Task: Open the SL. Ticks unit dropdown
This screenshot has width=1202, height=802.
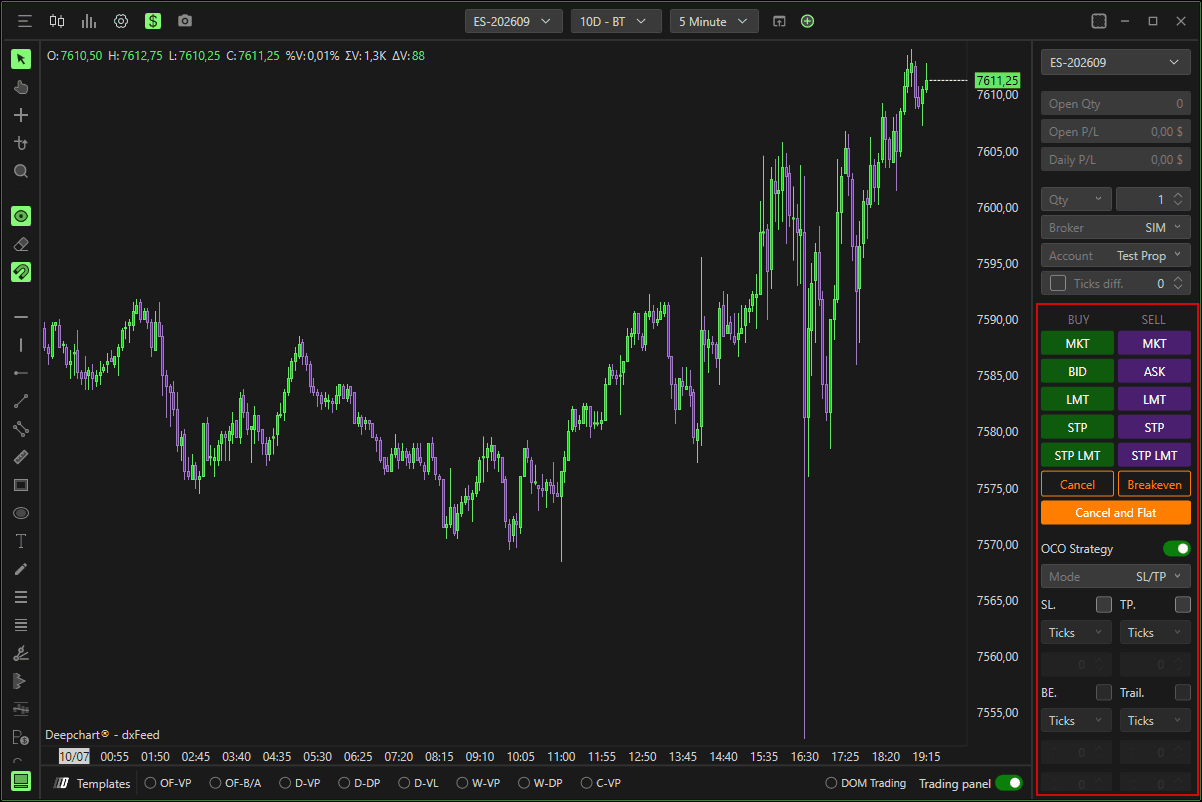Action: pyautogui.click(x=1076, y=632)
